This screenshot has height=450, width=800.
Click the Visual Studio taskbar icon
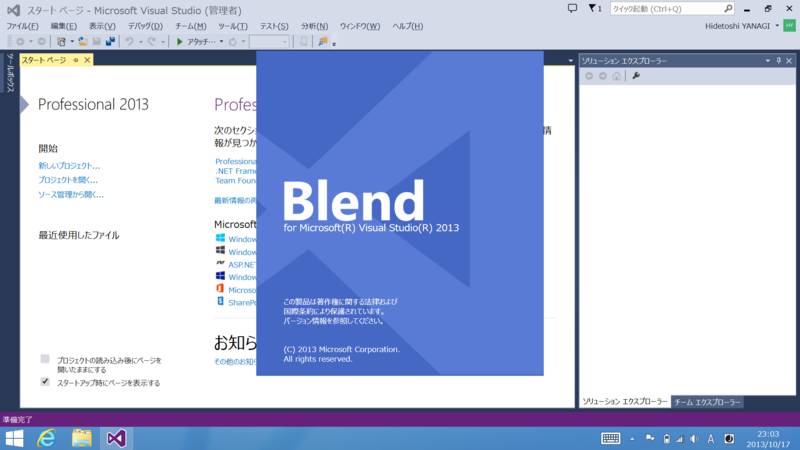[116, 438]
